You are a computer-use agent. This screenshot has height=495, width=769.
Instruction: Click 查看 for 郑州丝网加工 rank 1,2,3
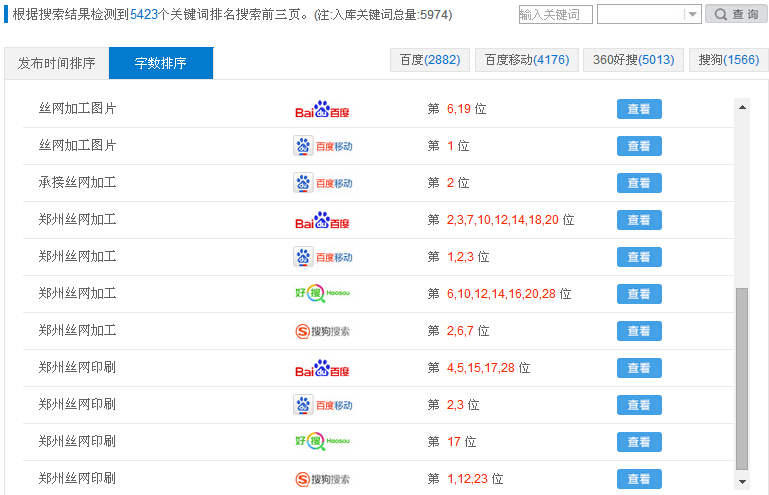pos(639,257)
